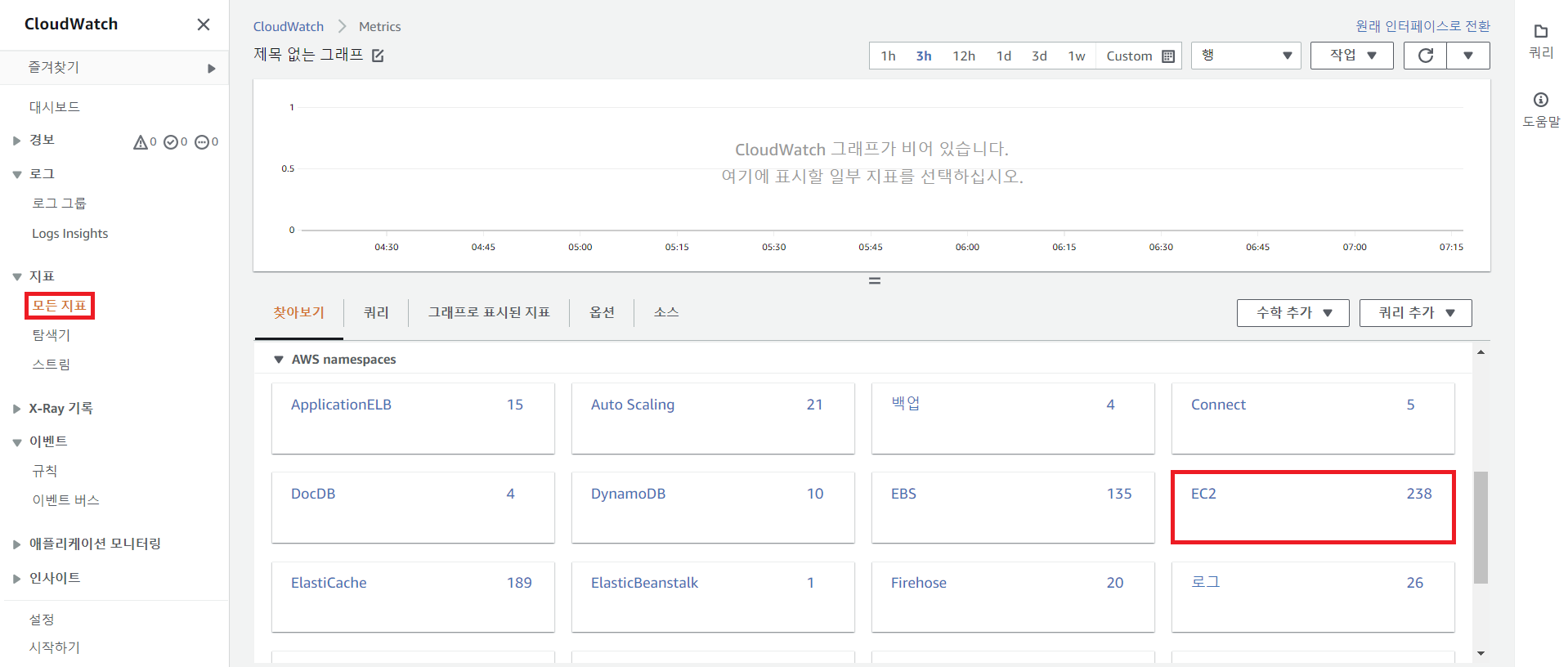Open the DynamoDB namespace card
This screenshot has width=1568, height=667.
(713, 507)
